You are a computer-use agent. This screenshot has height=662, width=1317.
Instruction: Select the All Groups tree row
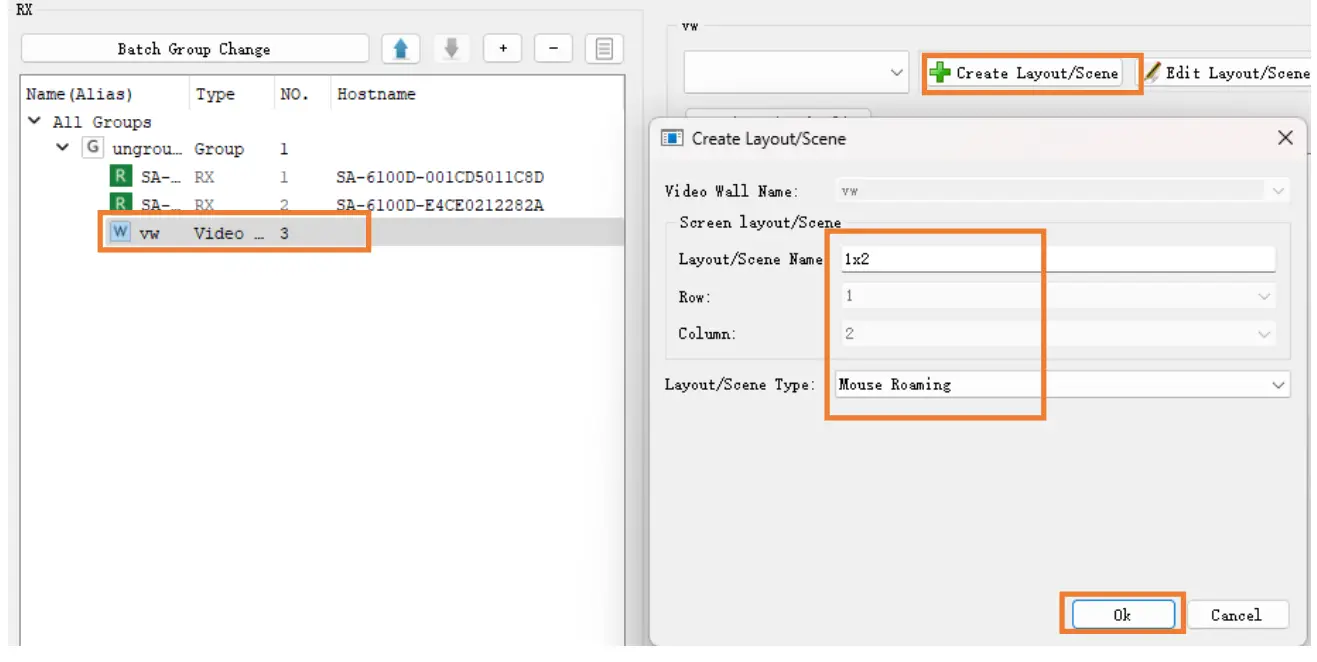tap(322, 121)
